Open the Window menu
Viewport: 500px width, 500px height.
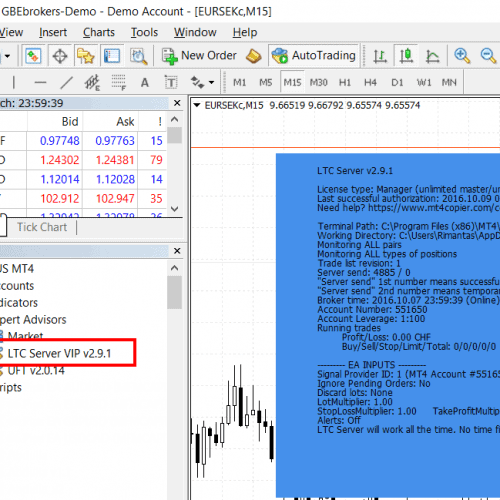tap(195, 32)
